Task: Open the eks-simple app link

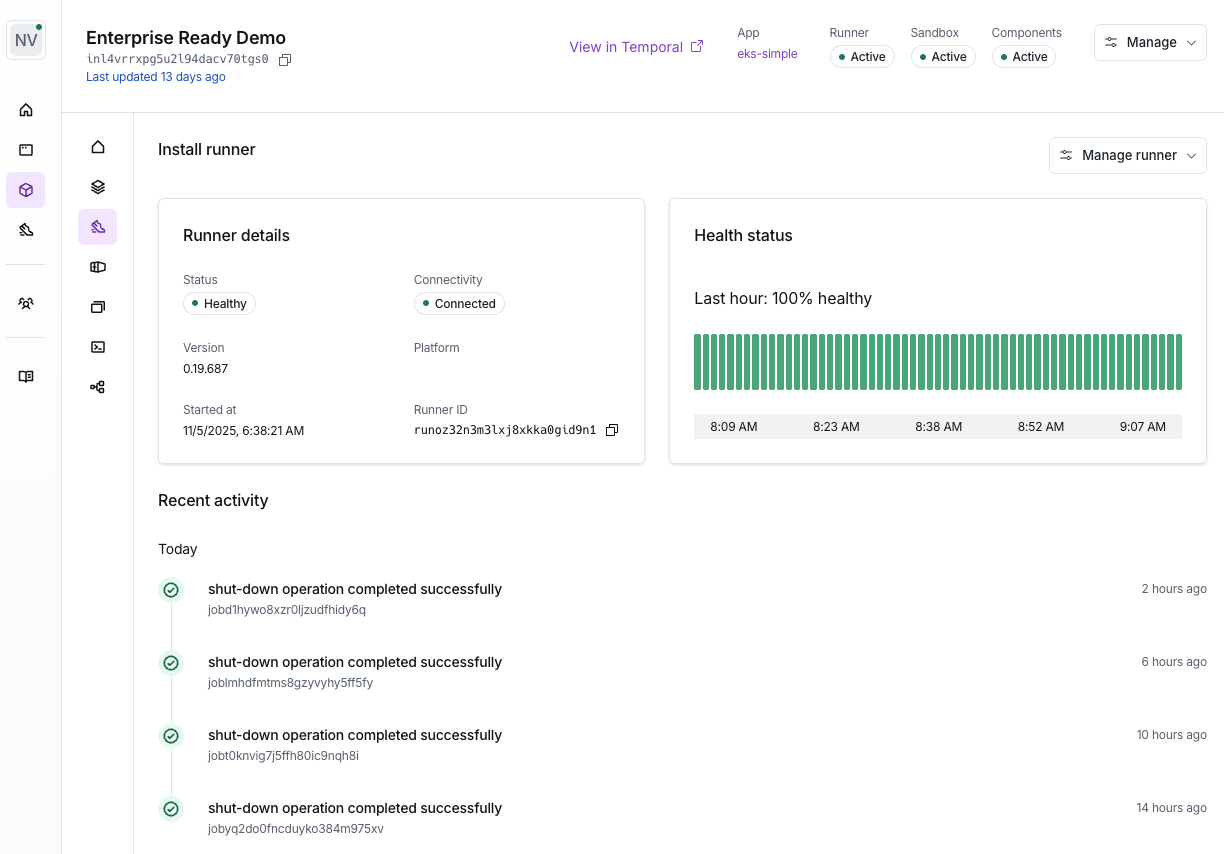Action: pos(767,54)
